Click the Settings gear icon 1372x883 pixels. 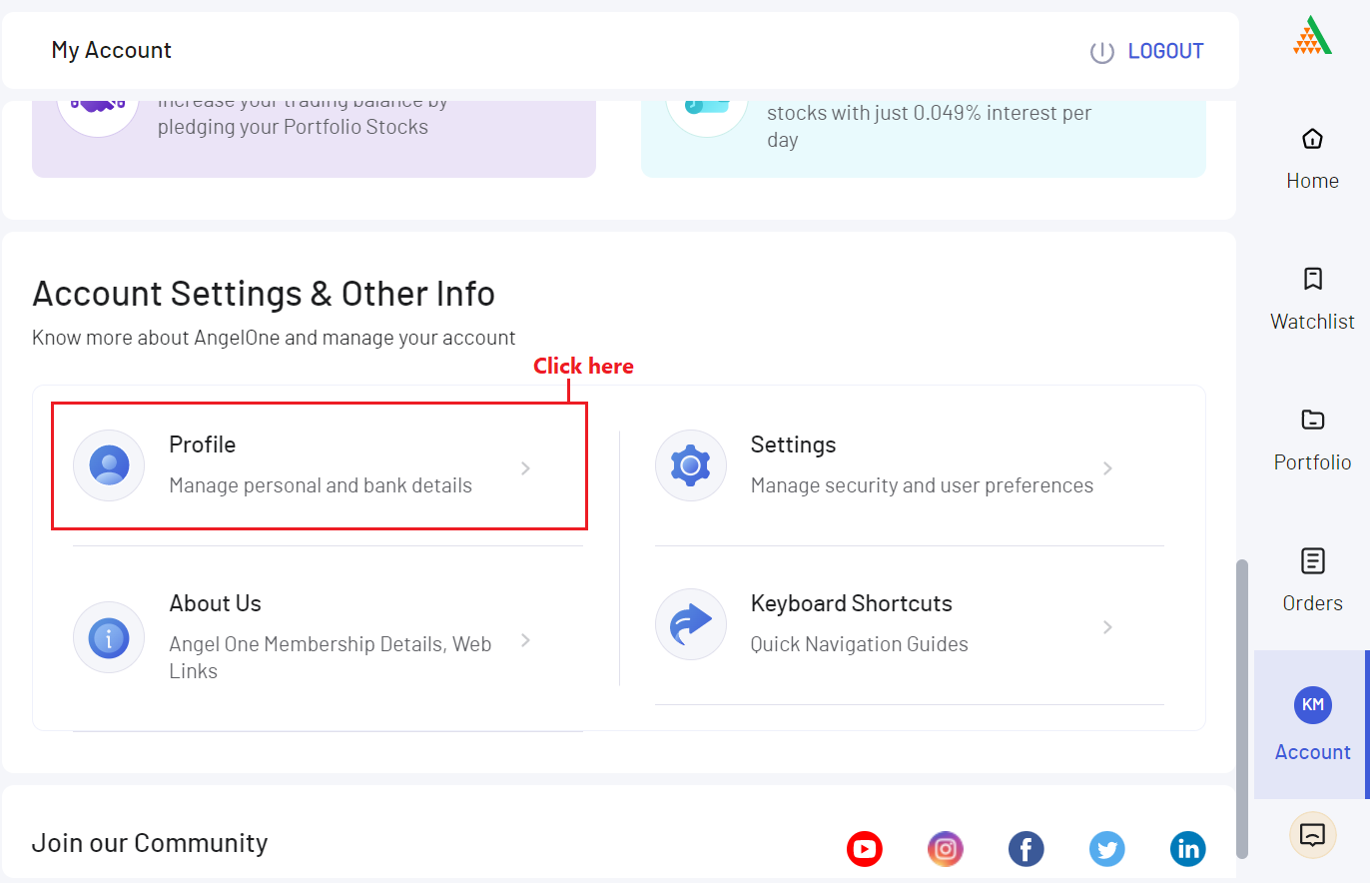point(690,465)
